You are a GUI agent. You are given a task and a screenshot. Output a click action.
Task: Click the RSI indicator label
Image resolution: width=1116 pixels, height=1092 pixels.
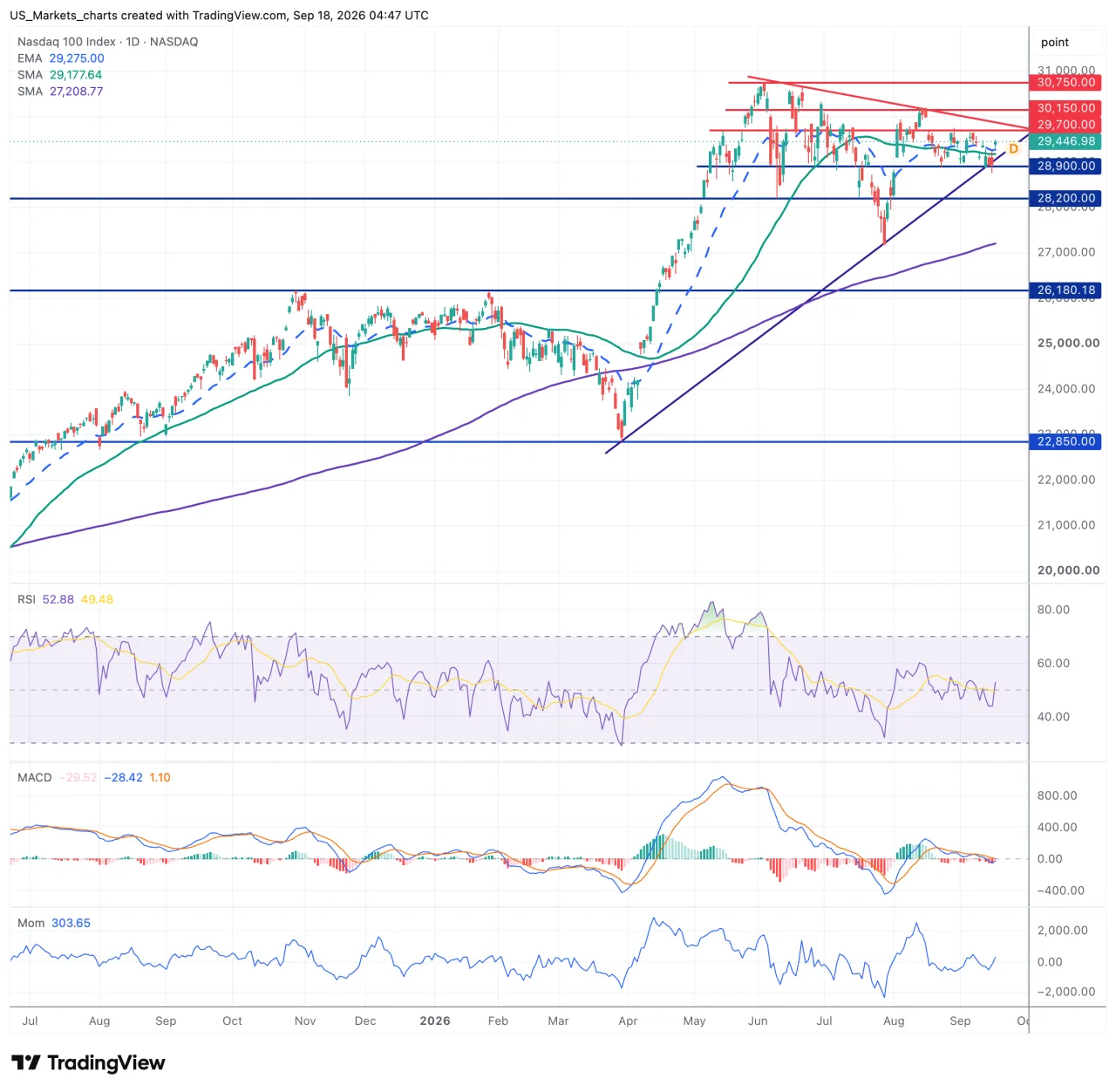coord(27,599)
